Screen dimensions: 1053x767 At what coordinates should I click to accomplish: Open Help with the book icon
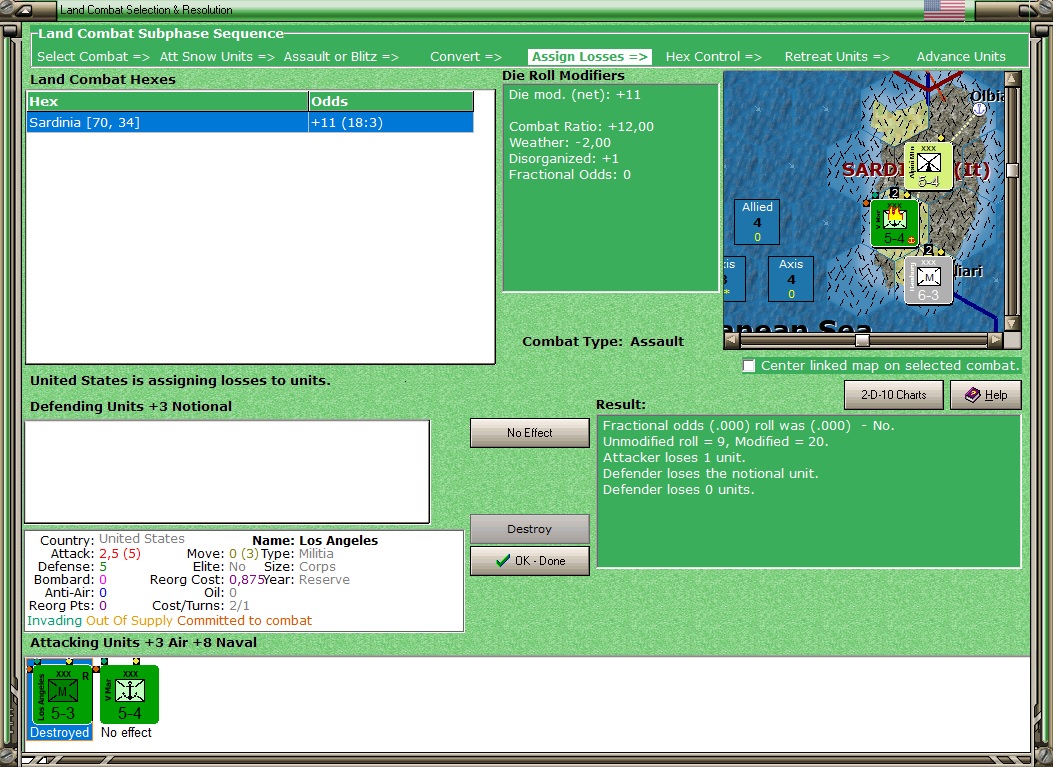click(x=985, y=395)
